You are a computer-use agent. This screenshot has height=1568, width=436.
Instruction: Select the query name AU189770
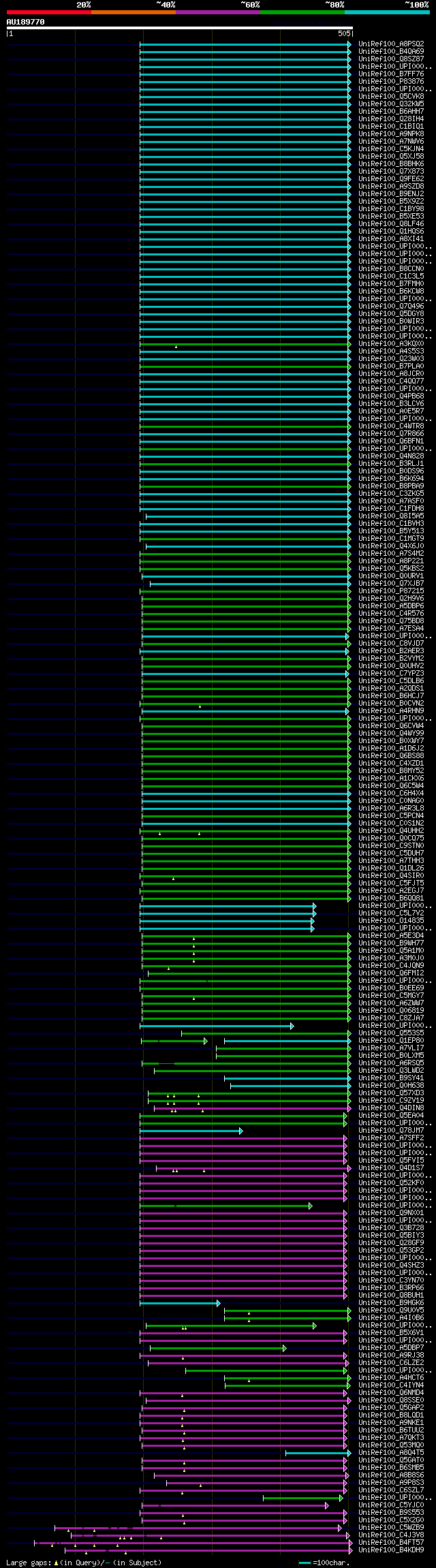point(26,22)
